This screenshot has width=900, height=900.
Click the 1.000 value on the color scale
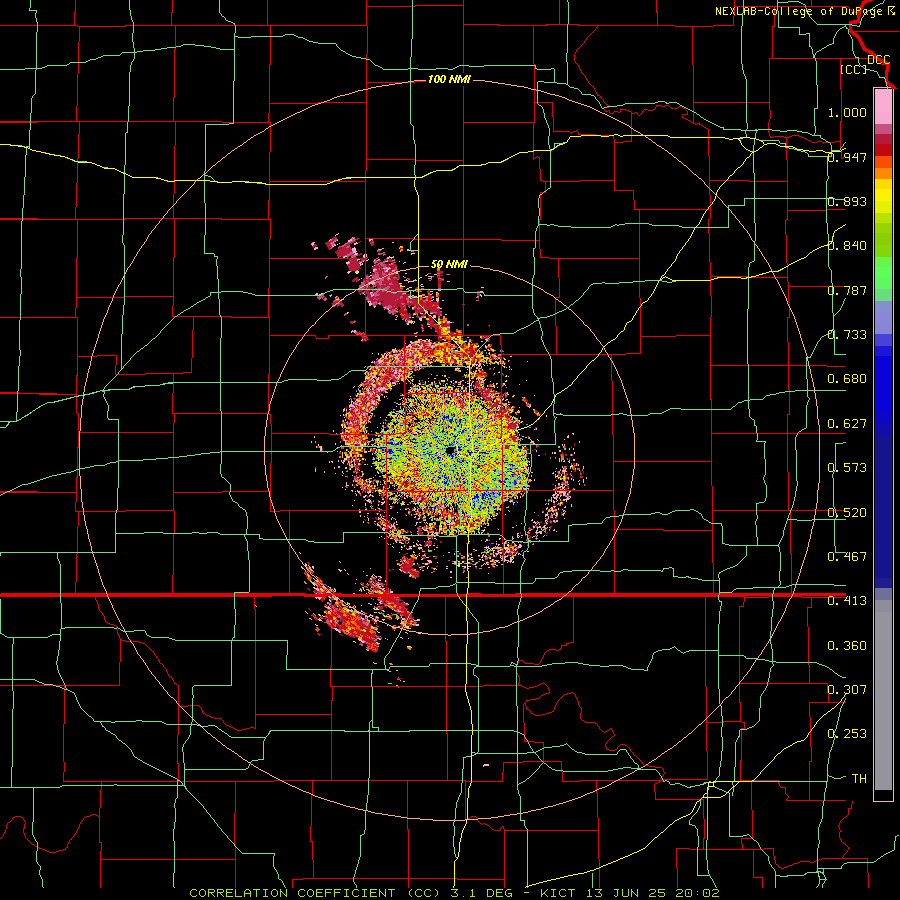coord(847,112)
